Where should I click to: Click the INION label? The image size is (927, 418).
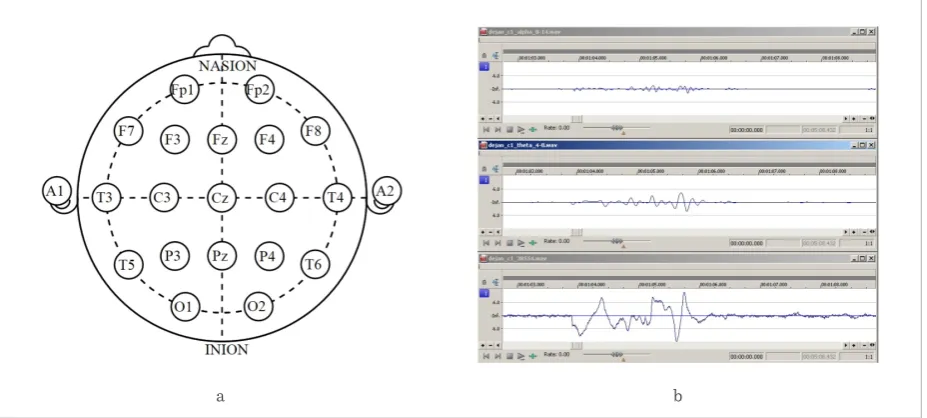[226, 349]
